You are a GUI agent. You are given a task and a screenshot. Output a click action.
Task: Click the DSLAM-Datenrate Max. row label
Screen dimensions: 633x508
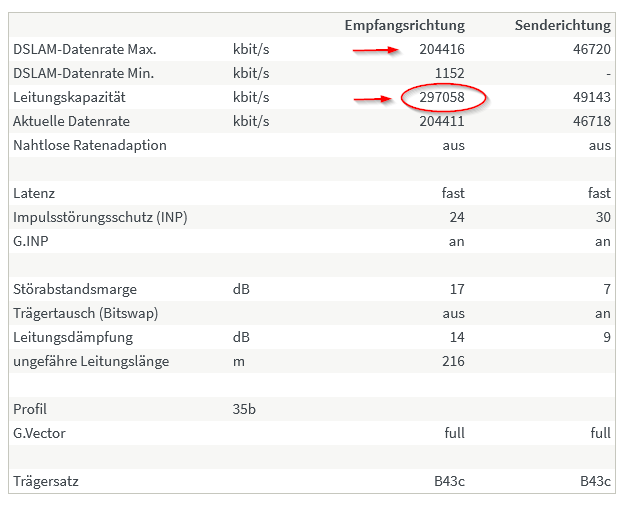coord(85,49)
